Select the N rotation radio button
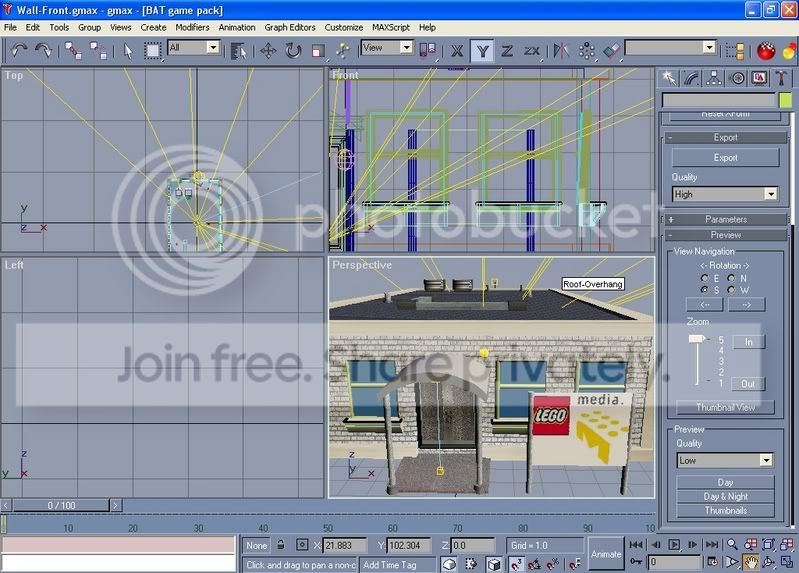This screenshot has height=573, width=799. click(732, 278)
